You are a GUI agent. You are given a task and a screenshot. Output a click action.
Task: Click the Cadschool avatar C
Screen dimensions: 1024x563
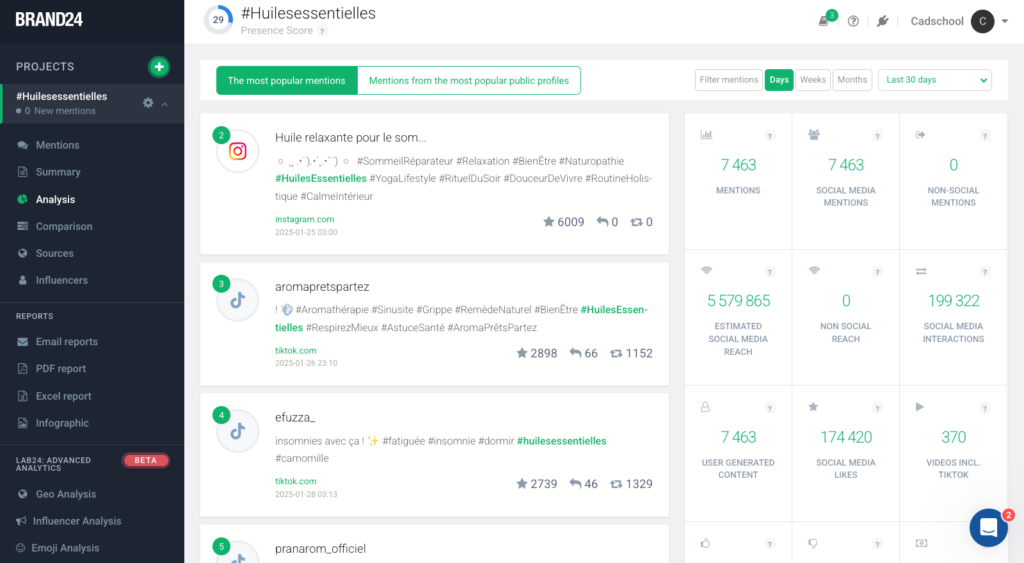(x=982, y=21)
